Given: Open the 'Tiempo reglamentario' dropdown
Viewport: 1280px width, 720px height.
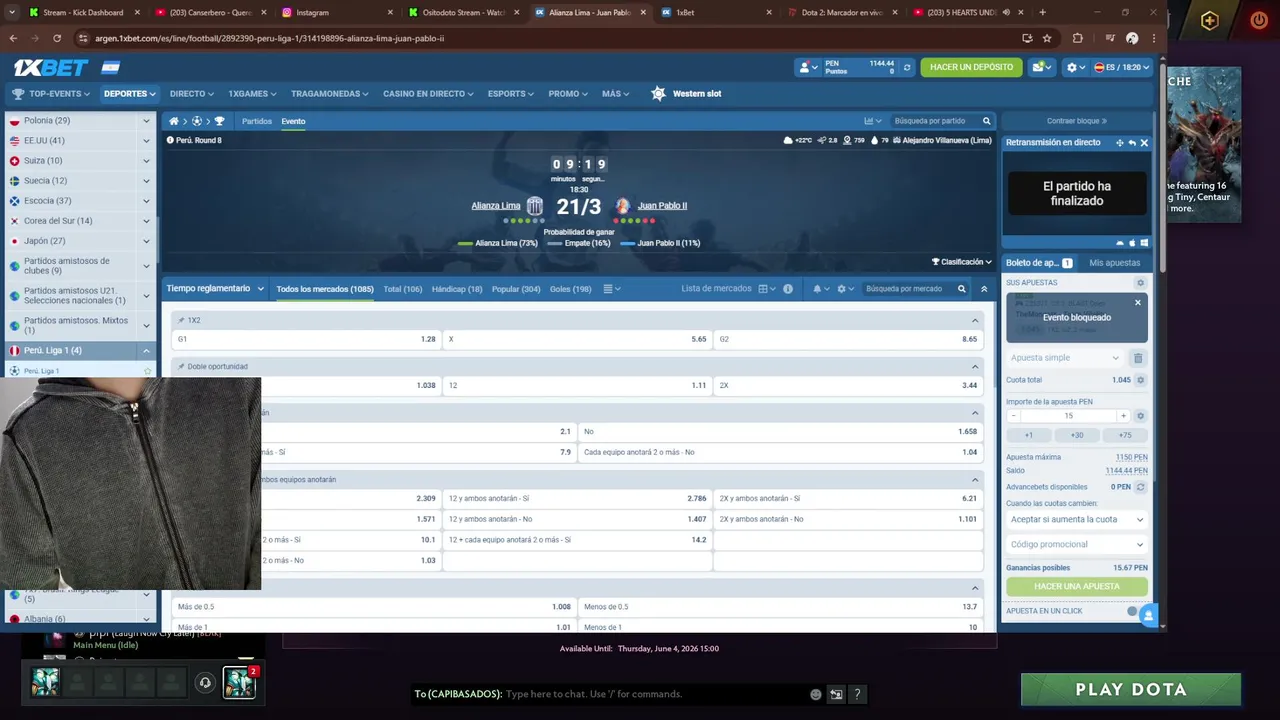Looking at the screenshot, I should [215, 289].
